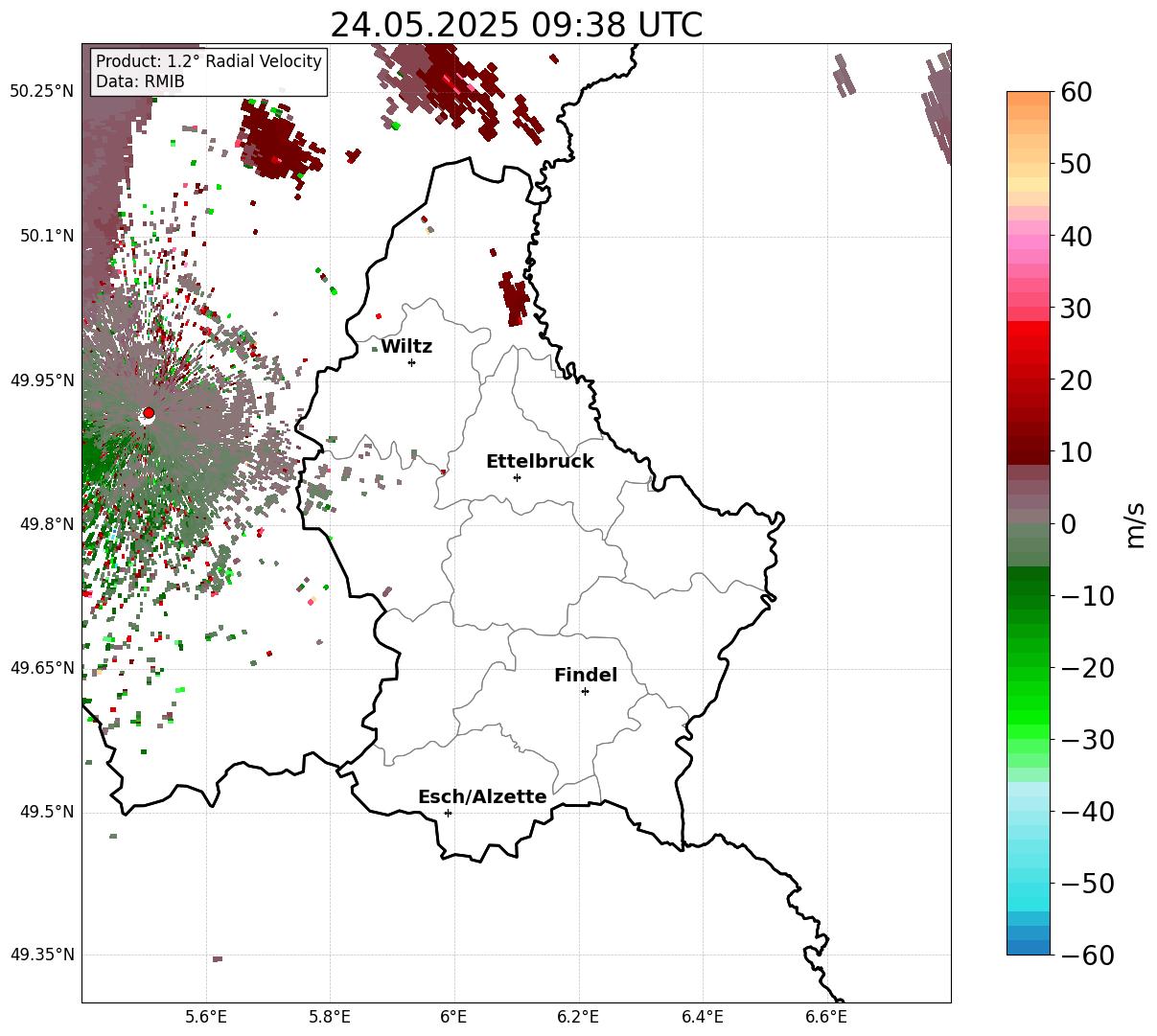The image size is (1157, 1036).
Task: Click the Findel city label
Action: point(586,676)
